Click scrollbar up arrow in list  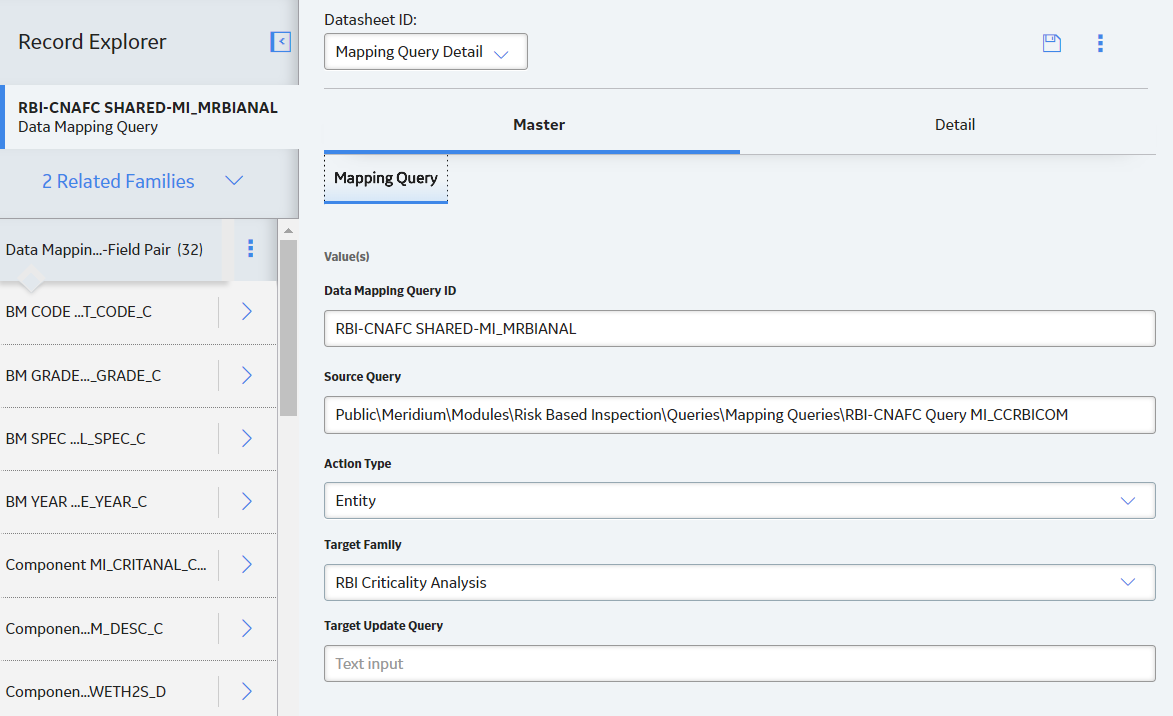click(x=288, y=230)
